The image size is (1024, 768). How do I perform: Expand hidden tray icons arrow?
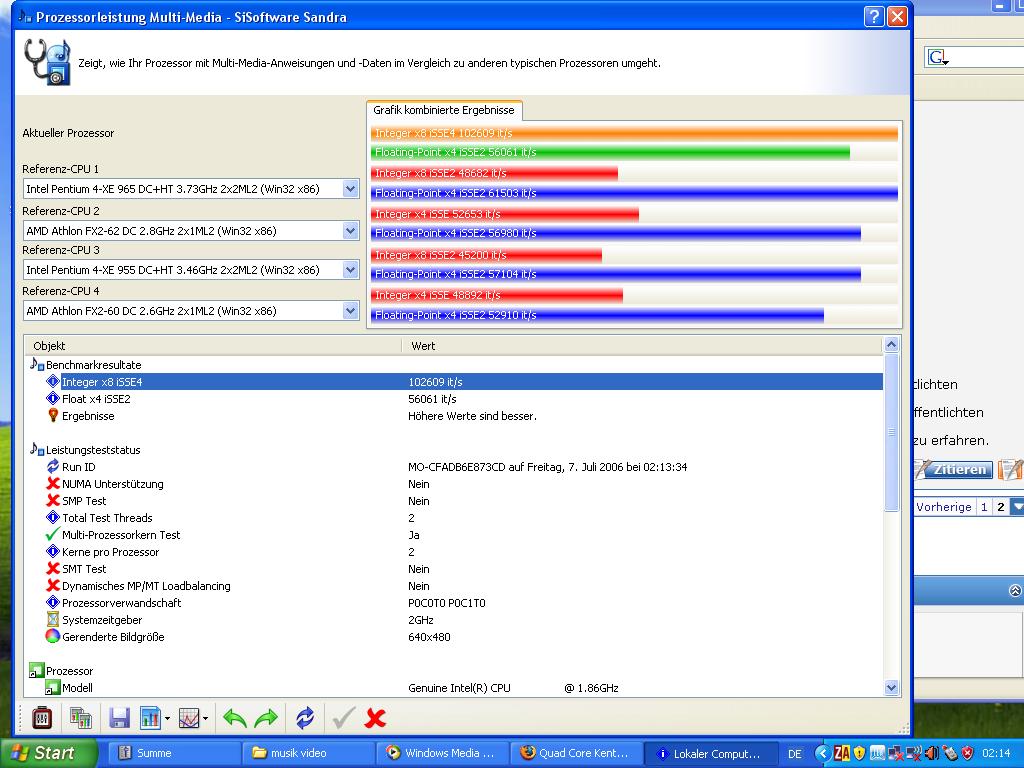(822, 754)
